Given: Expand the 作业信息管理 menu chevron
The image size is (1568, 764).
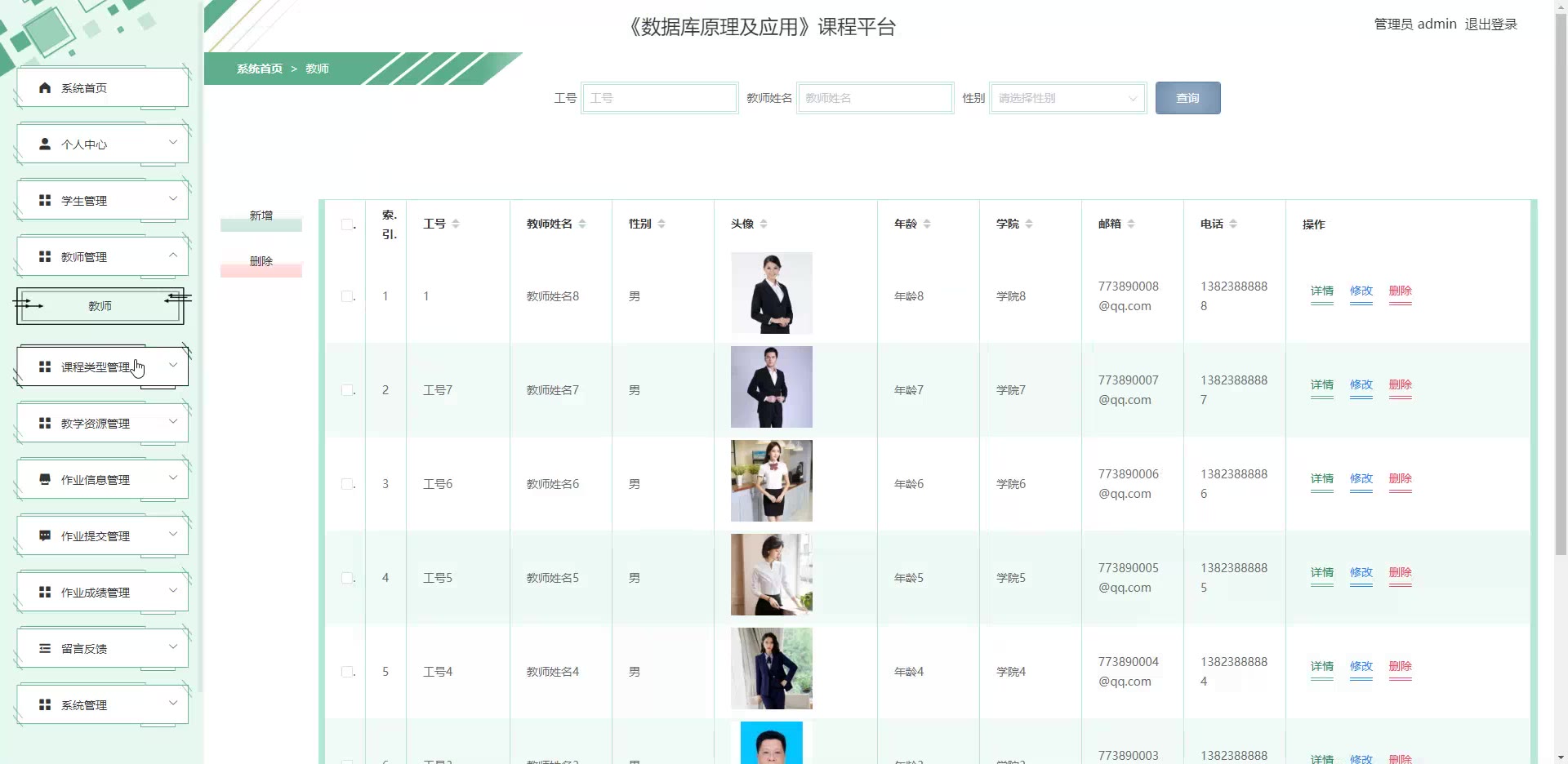Looking at the screenshot, I should pyautogui.click(x=173, y=478).
